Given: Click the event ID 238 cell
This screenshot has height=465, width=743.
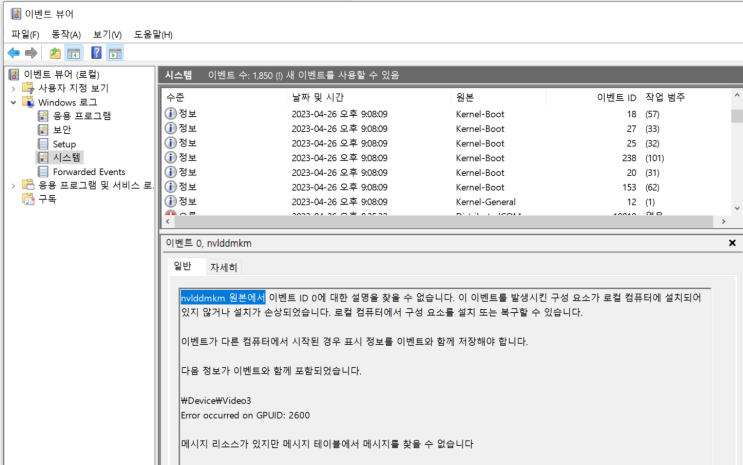Looking at the screenshot, I should tap(629, 158).
